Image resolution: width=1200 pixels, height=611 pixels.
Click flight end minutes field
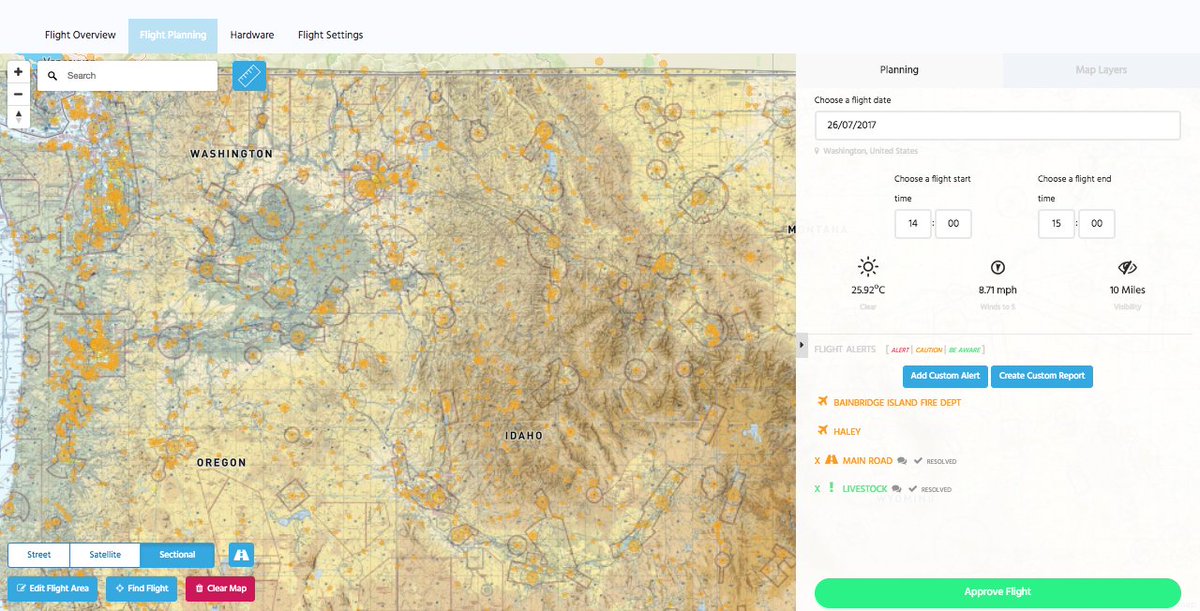(1097, 224)
